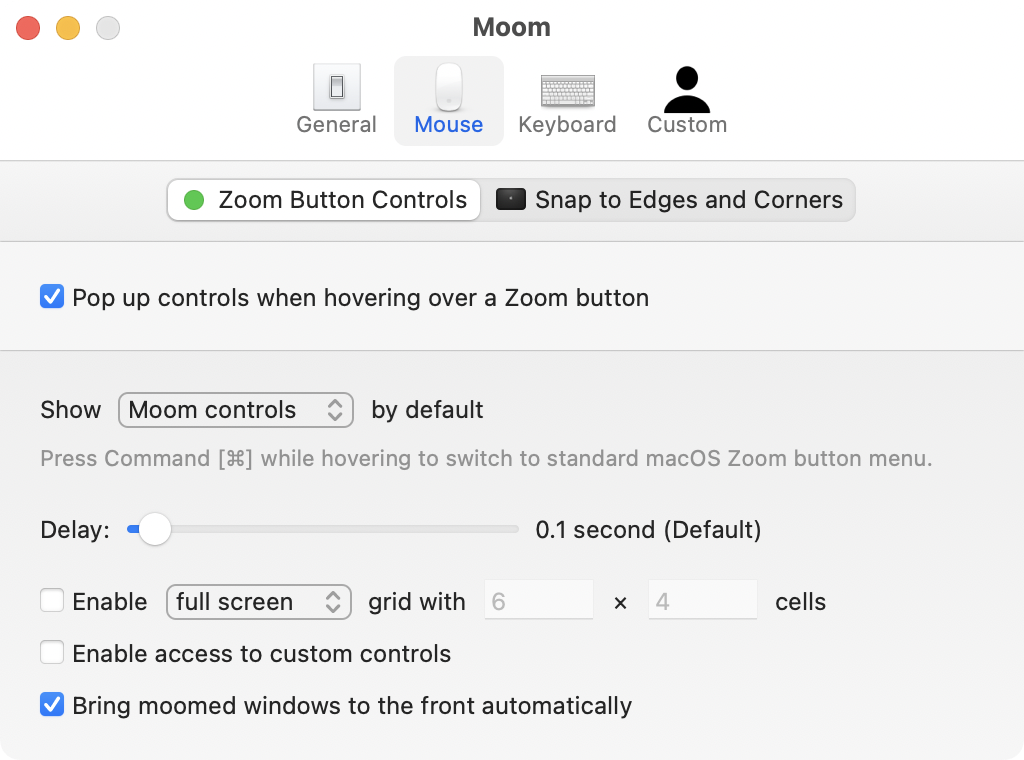Switch to the Custom person icon
The height and width of the screenshot is (760, 1024).
(687, 90)
